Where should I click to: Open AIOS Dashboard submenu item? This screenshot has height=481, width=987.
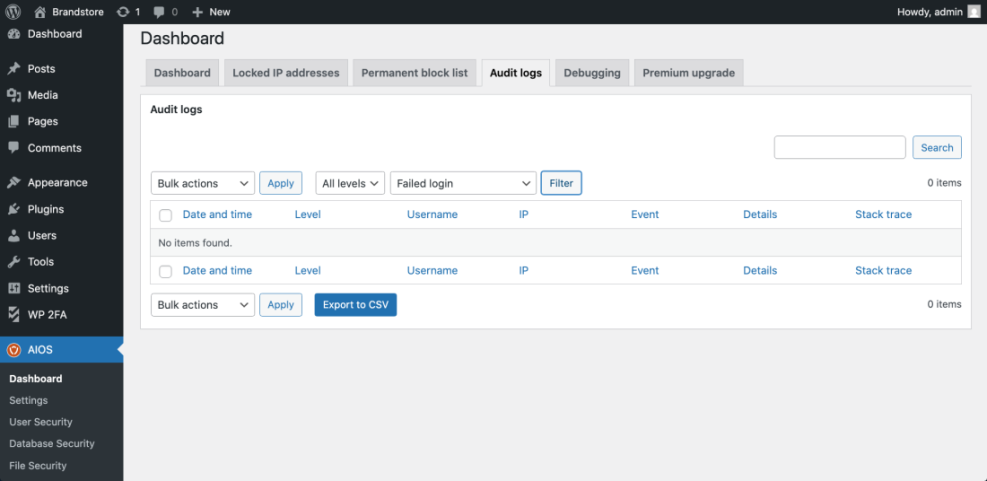36,379
